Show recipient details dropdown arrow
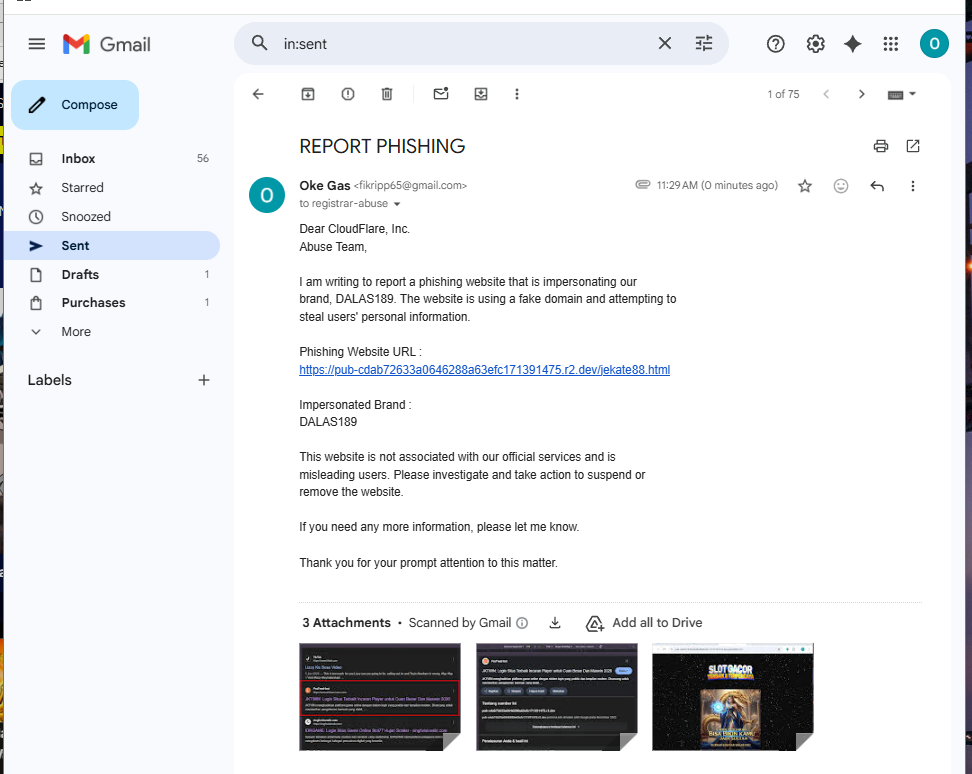972x774 pixels. [x=397, y=204]
